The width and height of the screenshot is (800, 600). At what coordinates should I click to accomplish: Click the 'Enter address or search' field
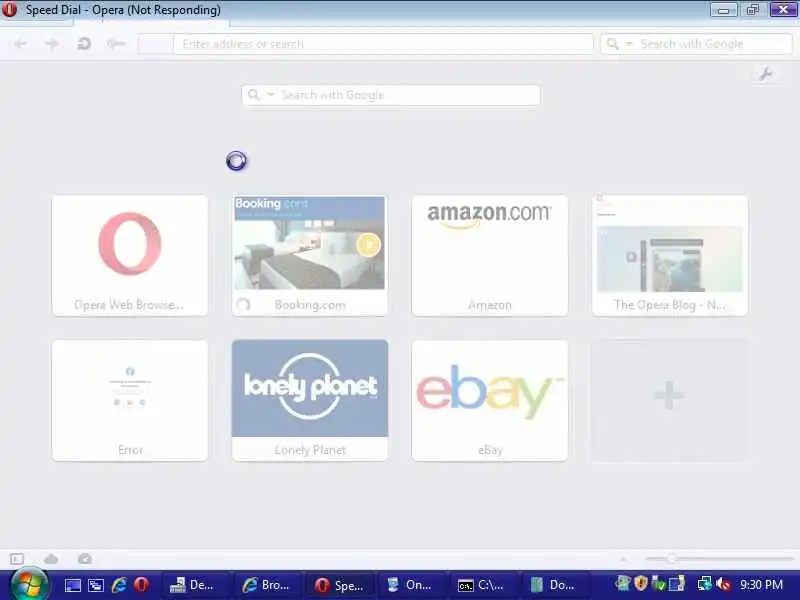coord(383,44)
